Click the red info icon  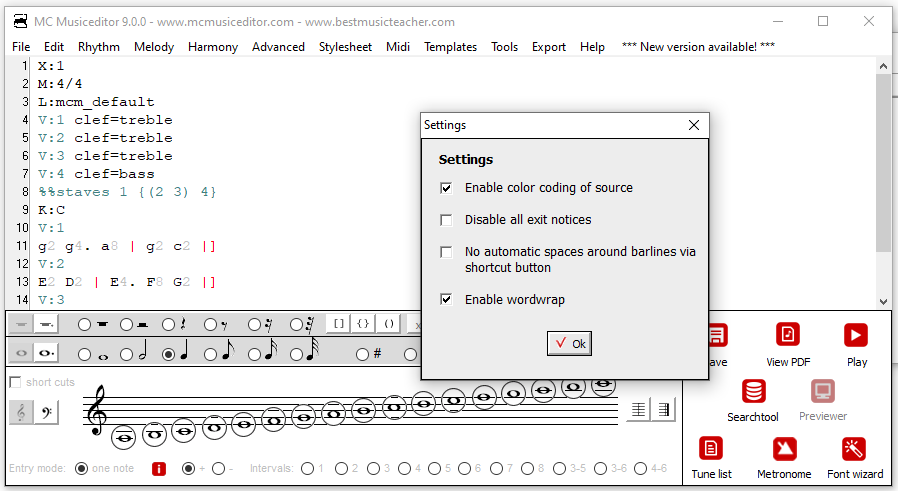tap(159, 469)
